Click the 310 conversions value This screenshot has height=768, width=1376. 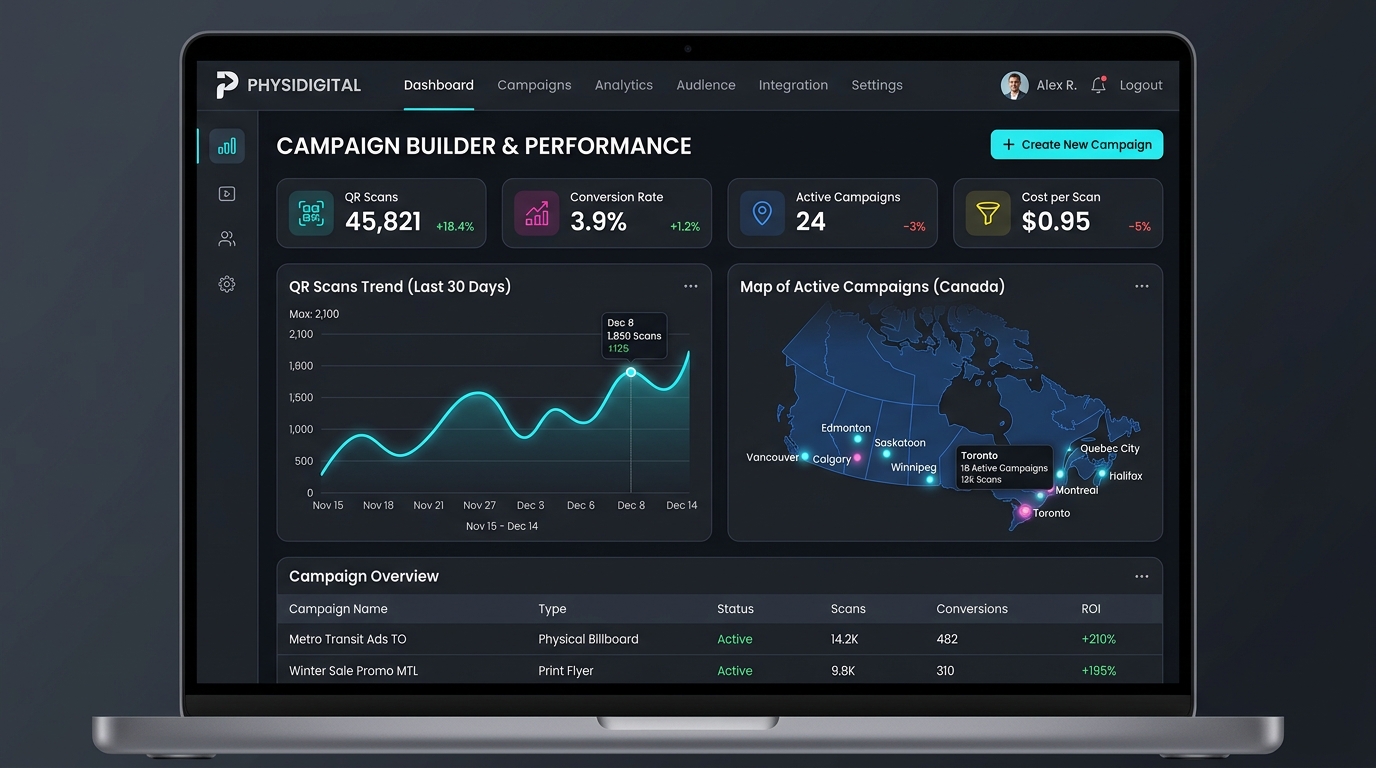945,671
